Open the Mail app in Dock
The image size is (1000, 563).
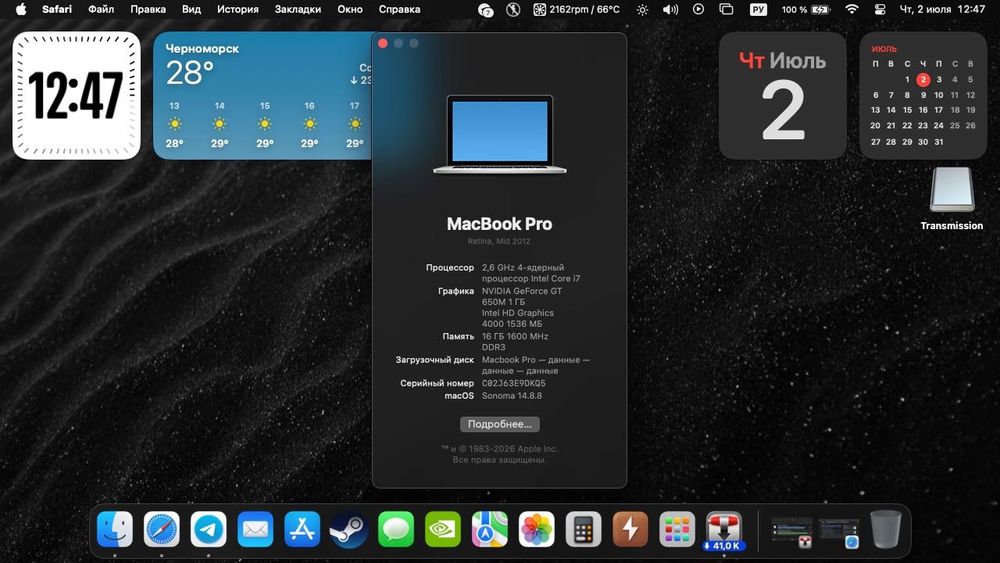(255, 529)
